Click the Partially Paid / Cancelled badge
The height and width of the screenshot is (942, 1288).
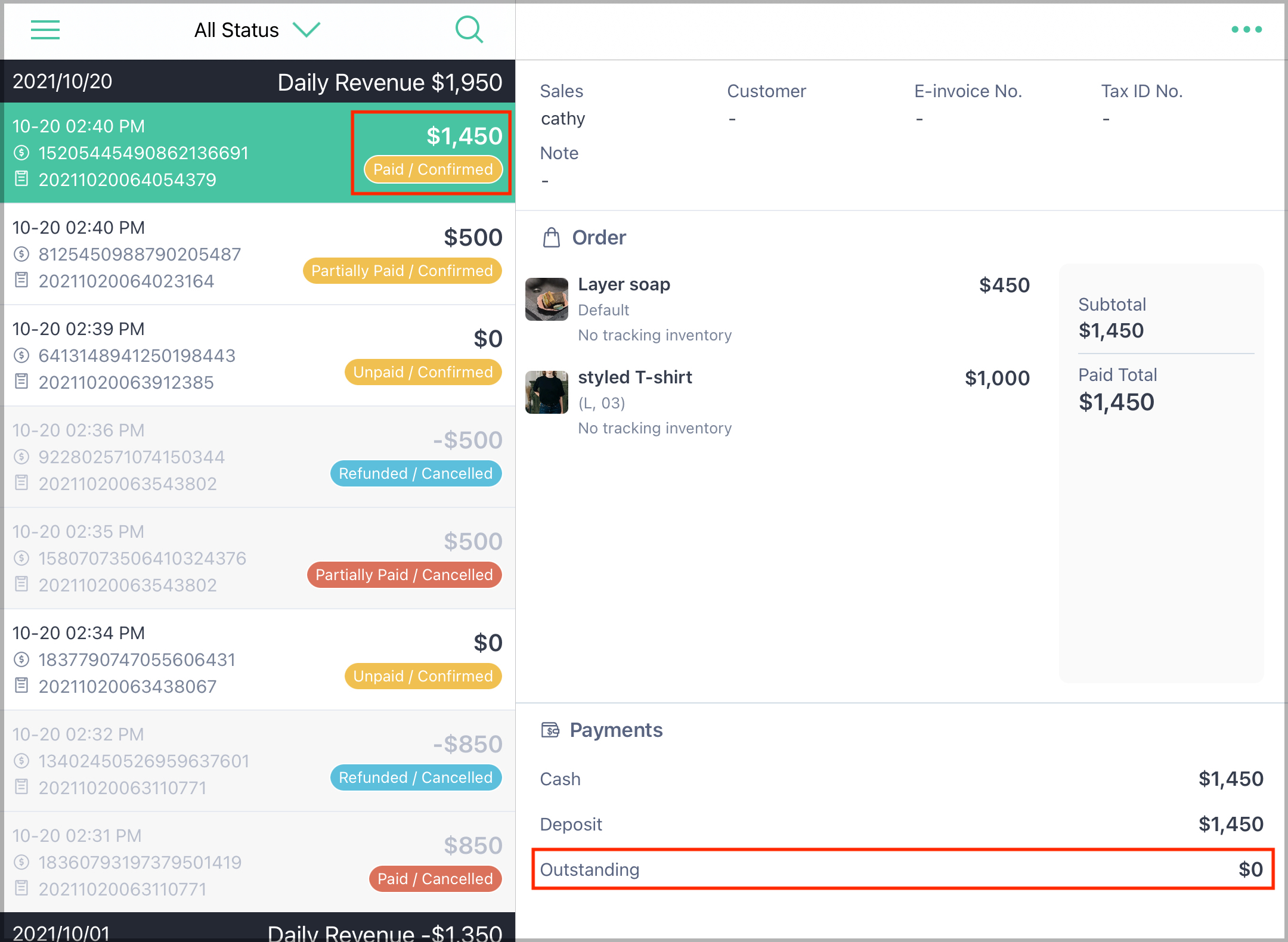tap(404, 575)
